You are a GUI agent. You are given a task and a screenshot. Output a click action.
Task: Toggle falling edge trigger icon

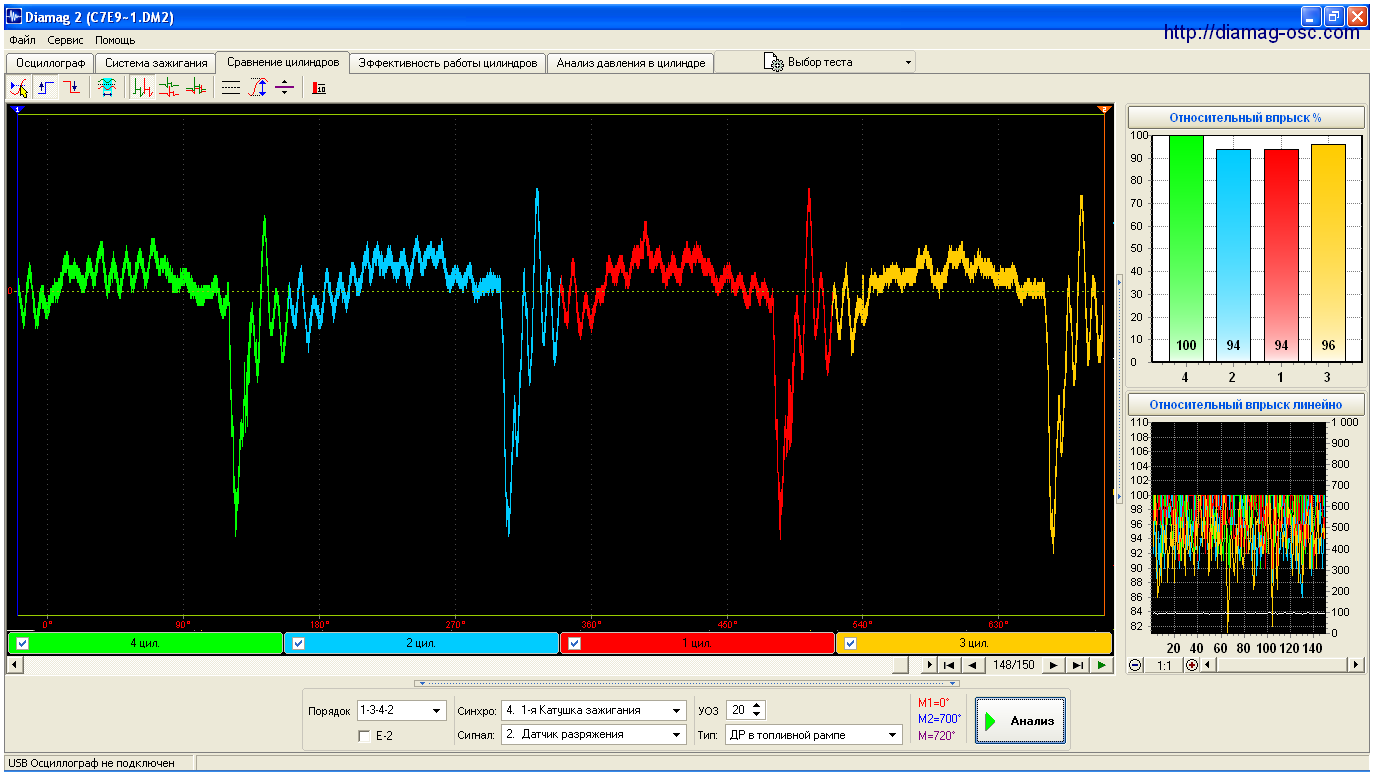[x=71, y=88]
